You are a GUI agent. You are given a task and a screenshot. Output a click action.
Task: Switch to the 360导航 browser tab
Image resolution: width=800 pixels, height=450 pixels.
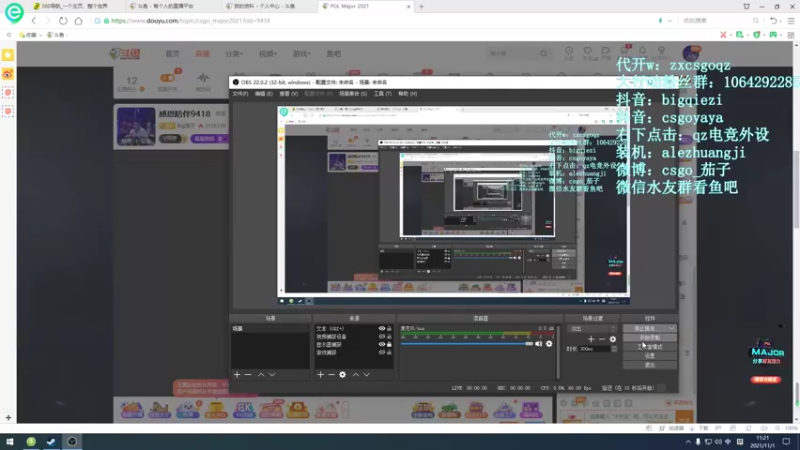point(74,7)
